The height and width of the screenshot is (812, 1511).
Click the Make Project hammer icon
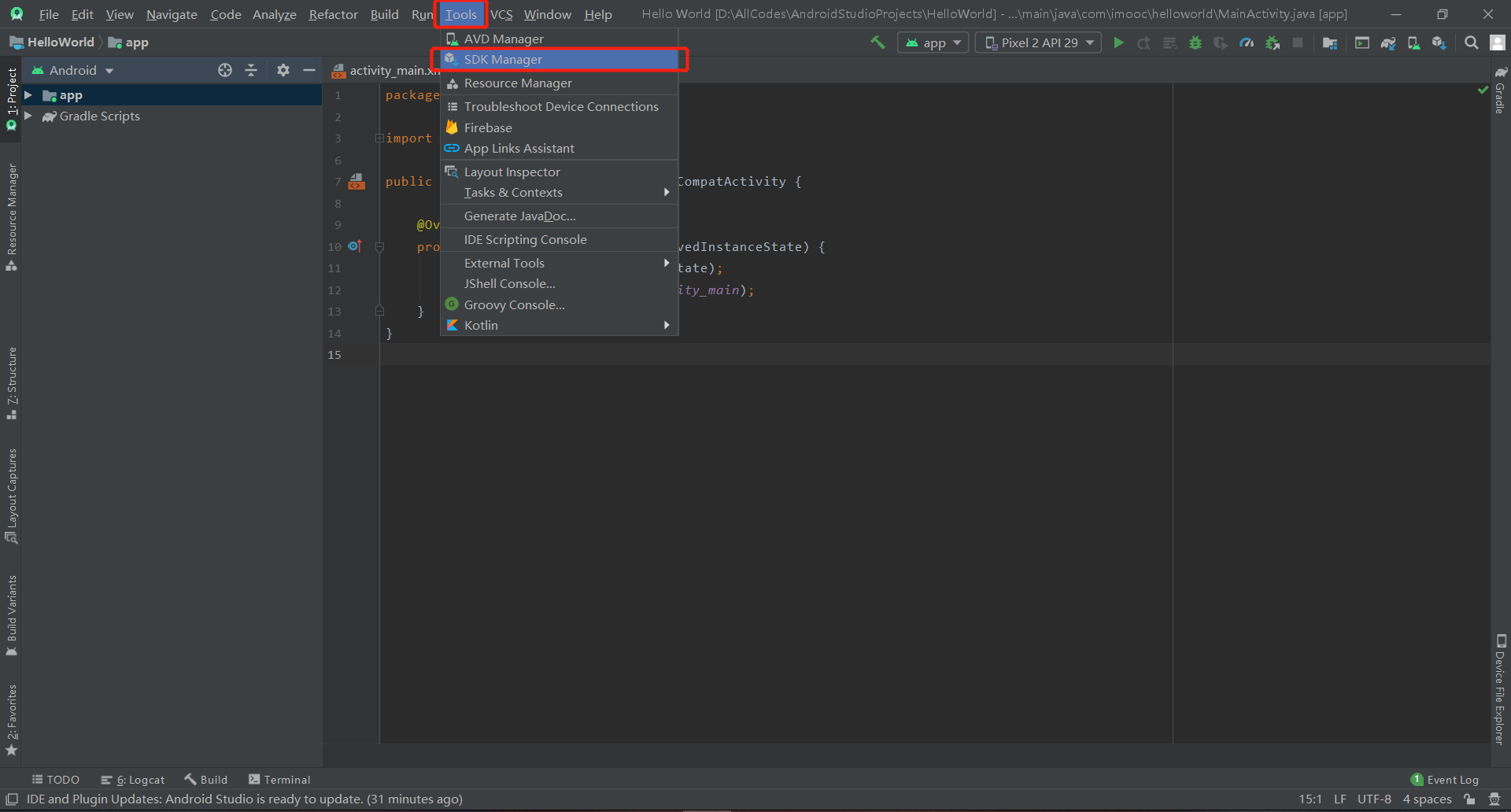tap(877, 42)
